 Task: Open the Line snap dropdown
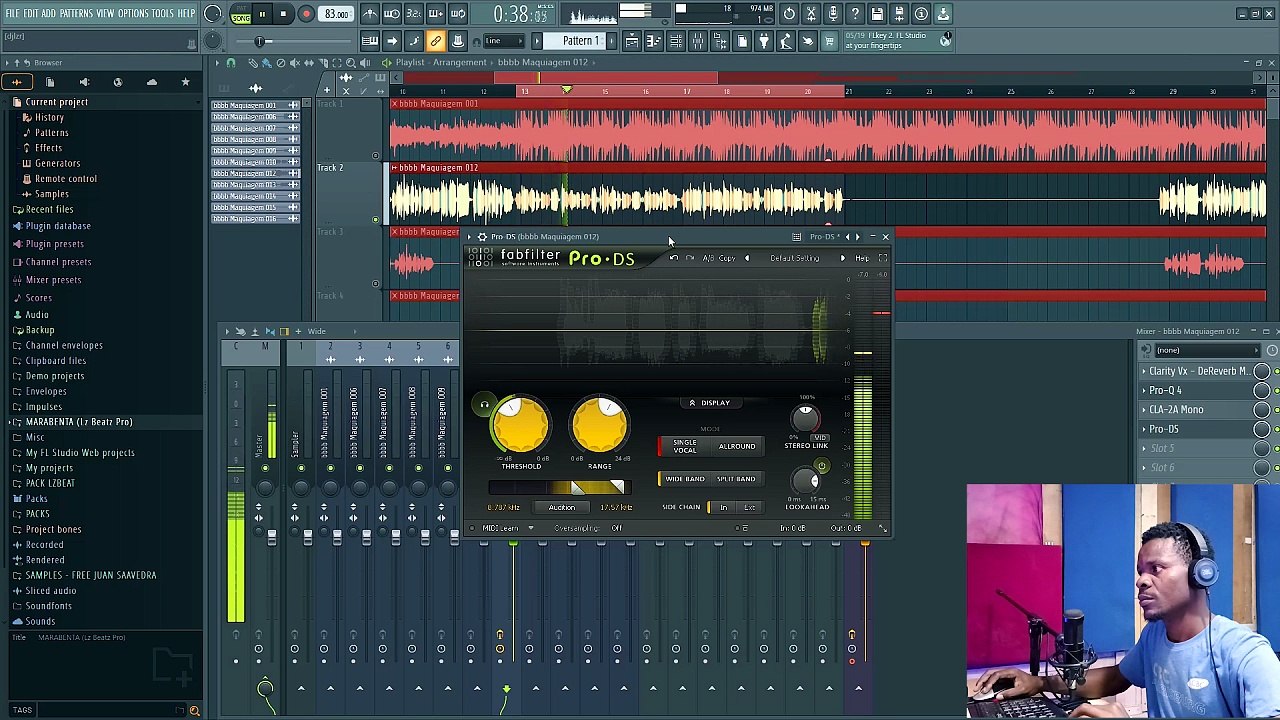(506, 41)
